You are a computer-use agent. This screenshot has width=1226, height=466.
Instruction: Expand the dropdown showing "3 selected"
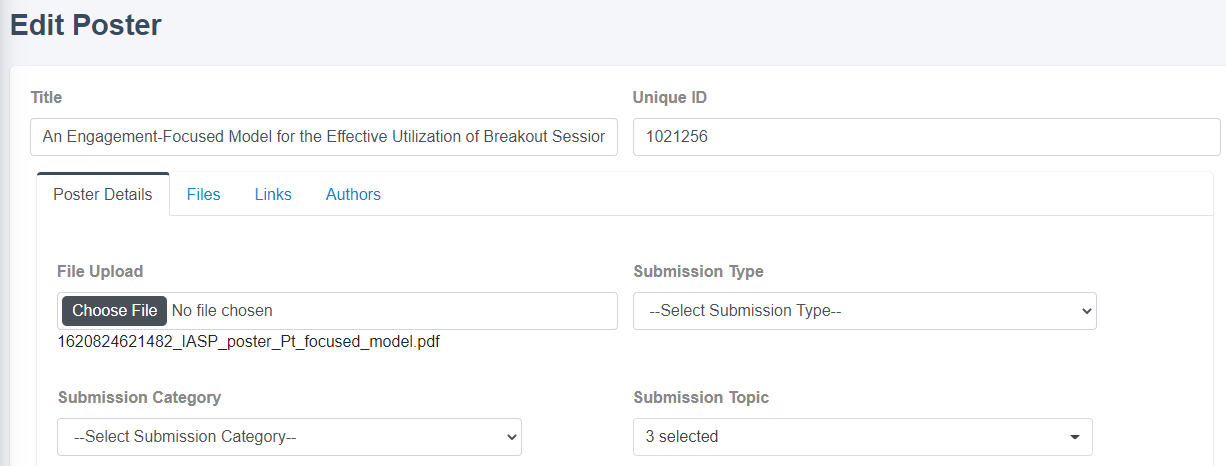point(863,437)
